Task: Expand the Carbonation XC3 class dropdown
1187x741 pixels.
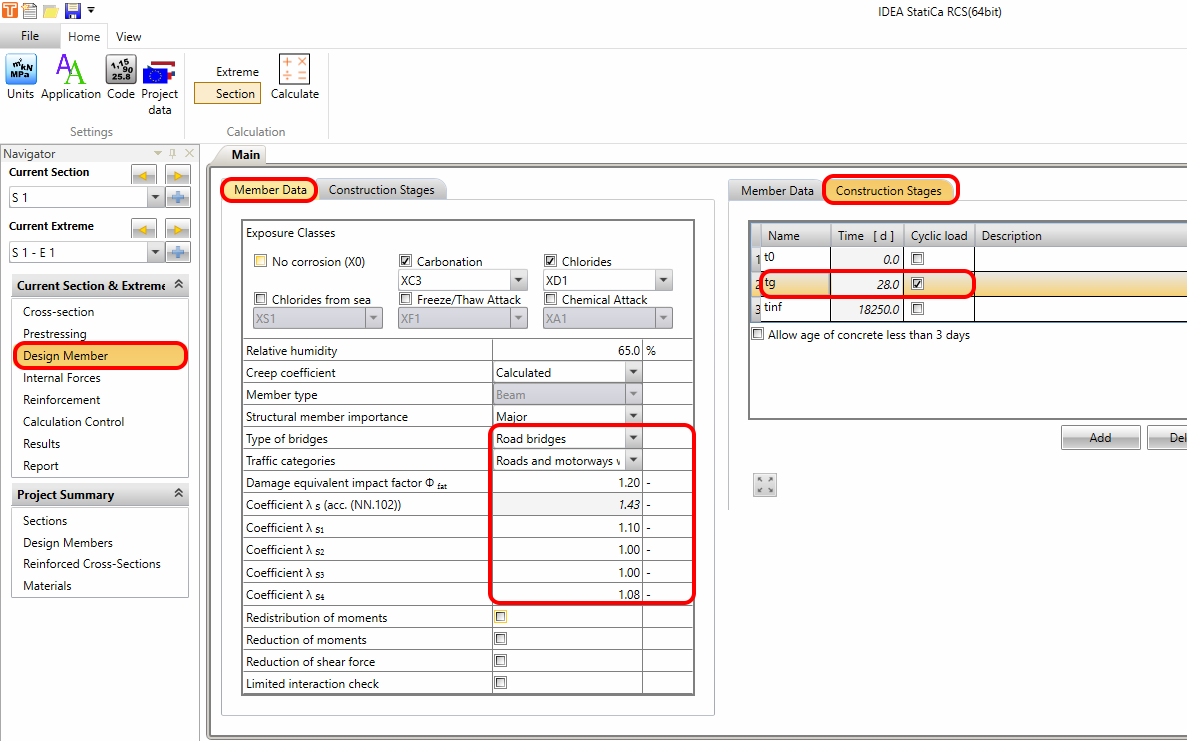Action: pos(517,281)
